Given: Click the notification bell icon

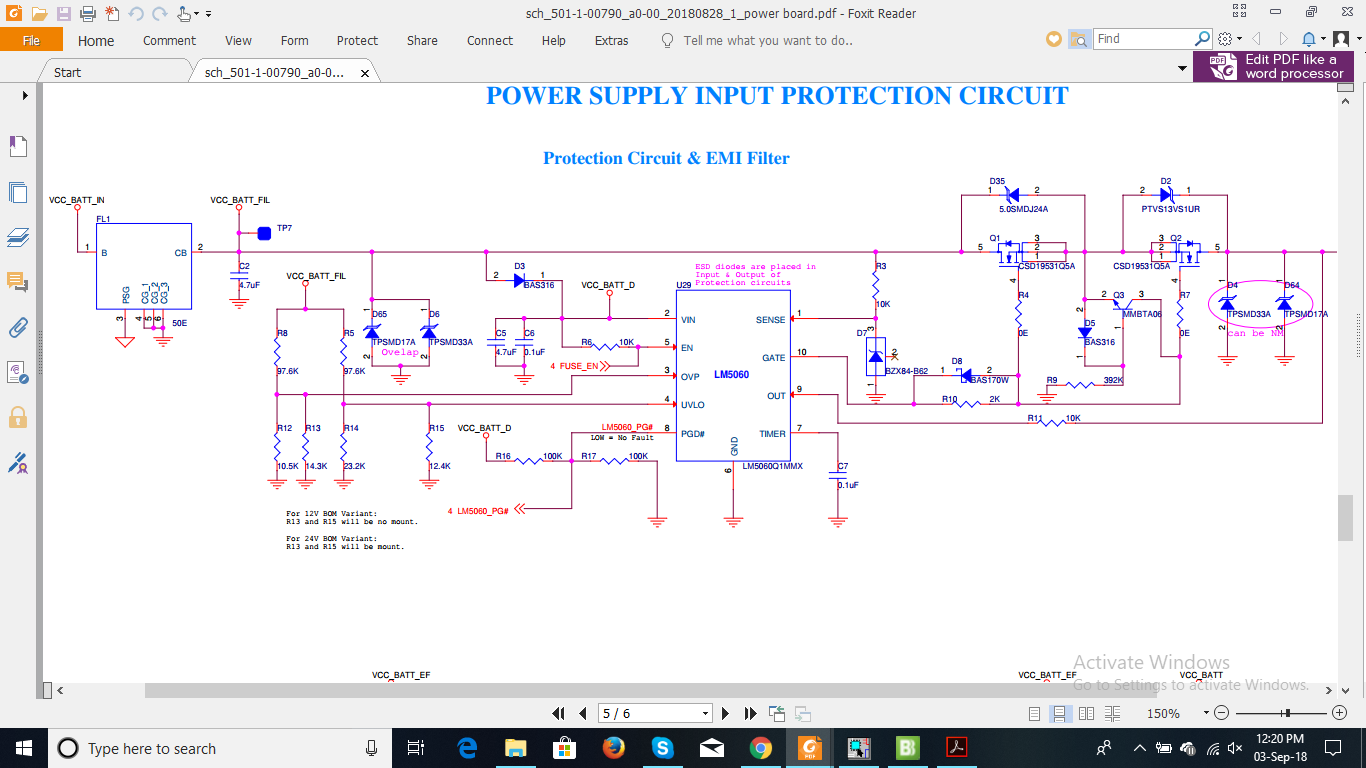Looking at the screenshot, I should (x=1308, y=39).
